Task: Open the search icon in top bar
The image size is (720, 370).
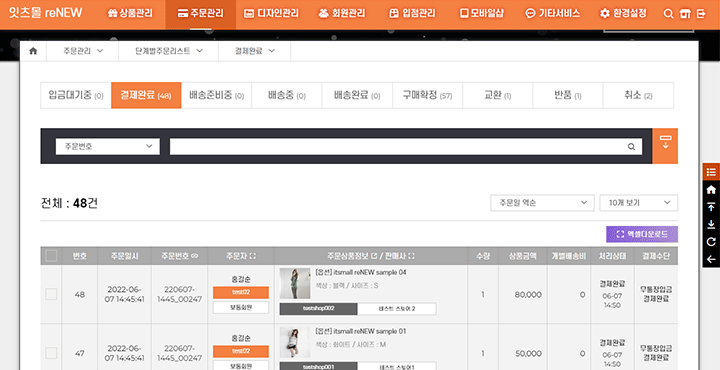Action: [x=669, y=14]
